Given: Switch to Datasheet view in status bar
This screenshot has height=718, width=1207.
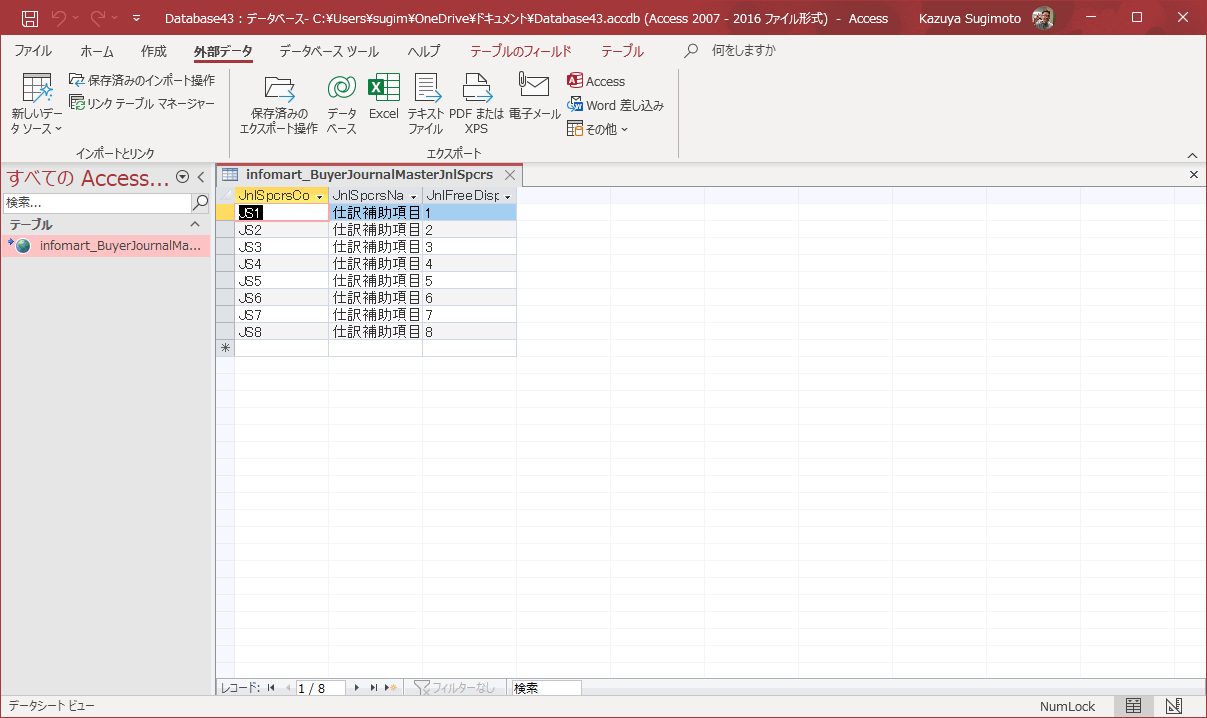Looking at the screenshot, I should [1133, 706].
